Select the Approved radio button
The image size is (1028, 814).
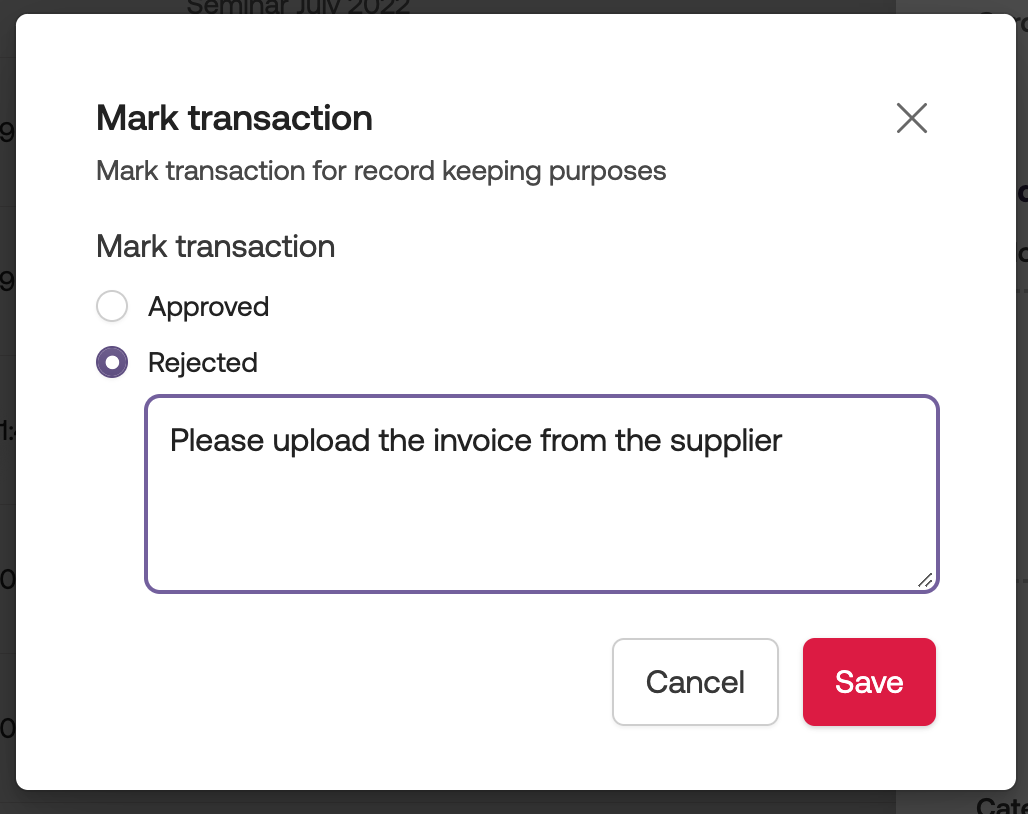(x=112, y=306)
